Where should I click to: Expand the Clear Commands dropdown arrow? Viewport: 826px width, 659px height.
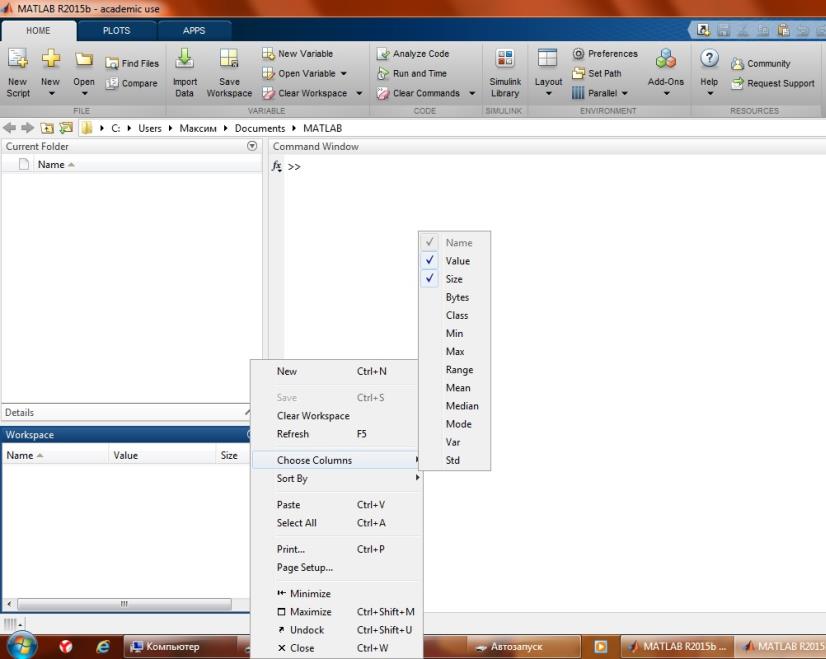[x=472, y=93]
